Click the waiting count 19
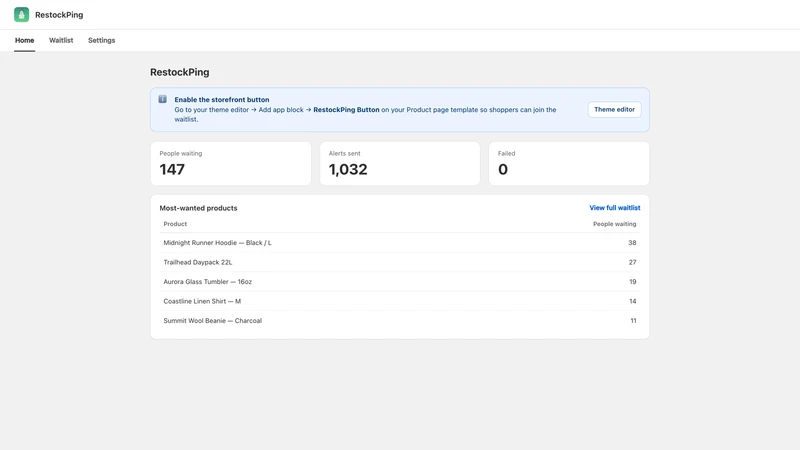The image size is (800, 450). (x=633, y=282)
